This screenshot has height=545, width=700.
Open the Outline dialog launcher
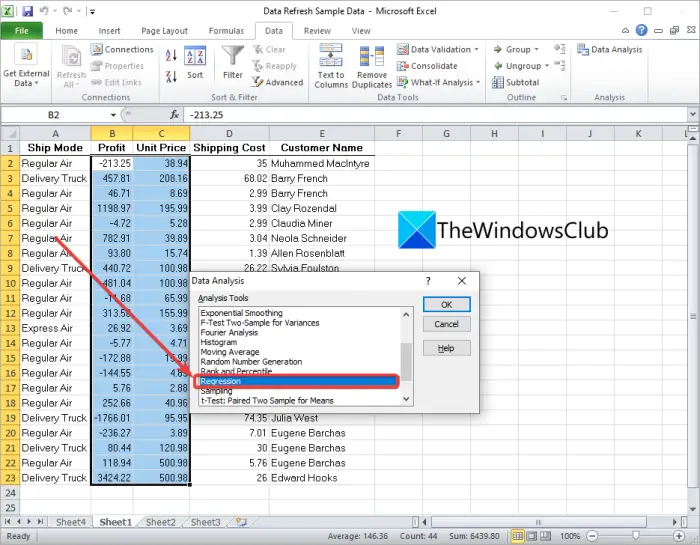tap(564, 97)
